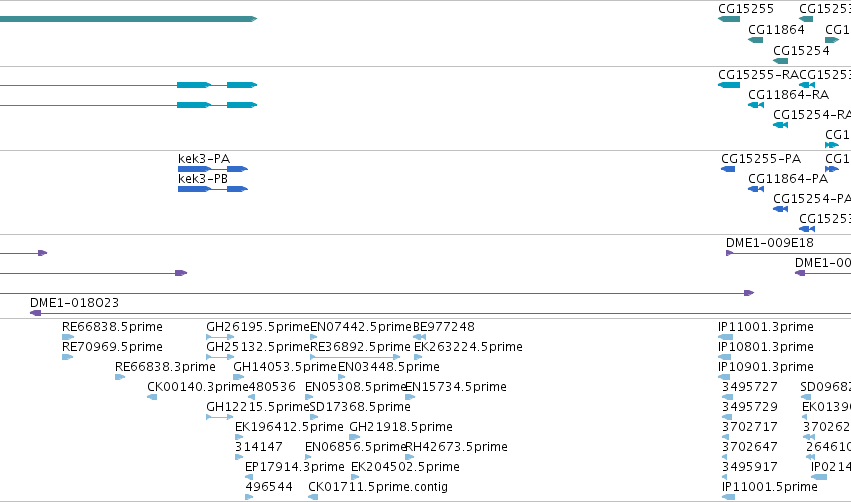Select the kek3-PA protein feature
The image size is (851, 502).
(213, 169)
